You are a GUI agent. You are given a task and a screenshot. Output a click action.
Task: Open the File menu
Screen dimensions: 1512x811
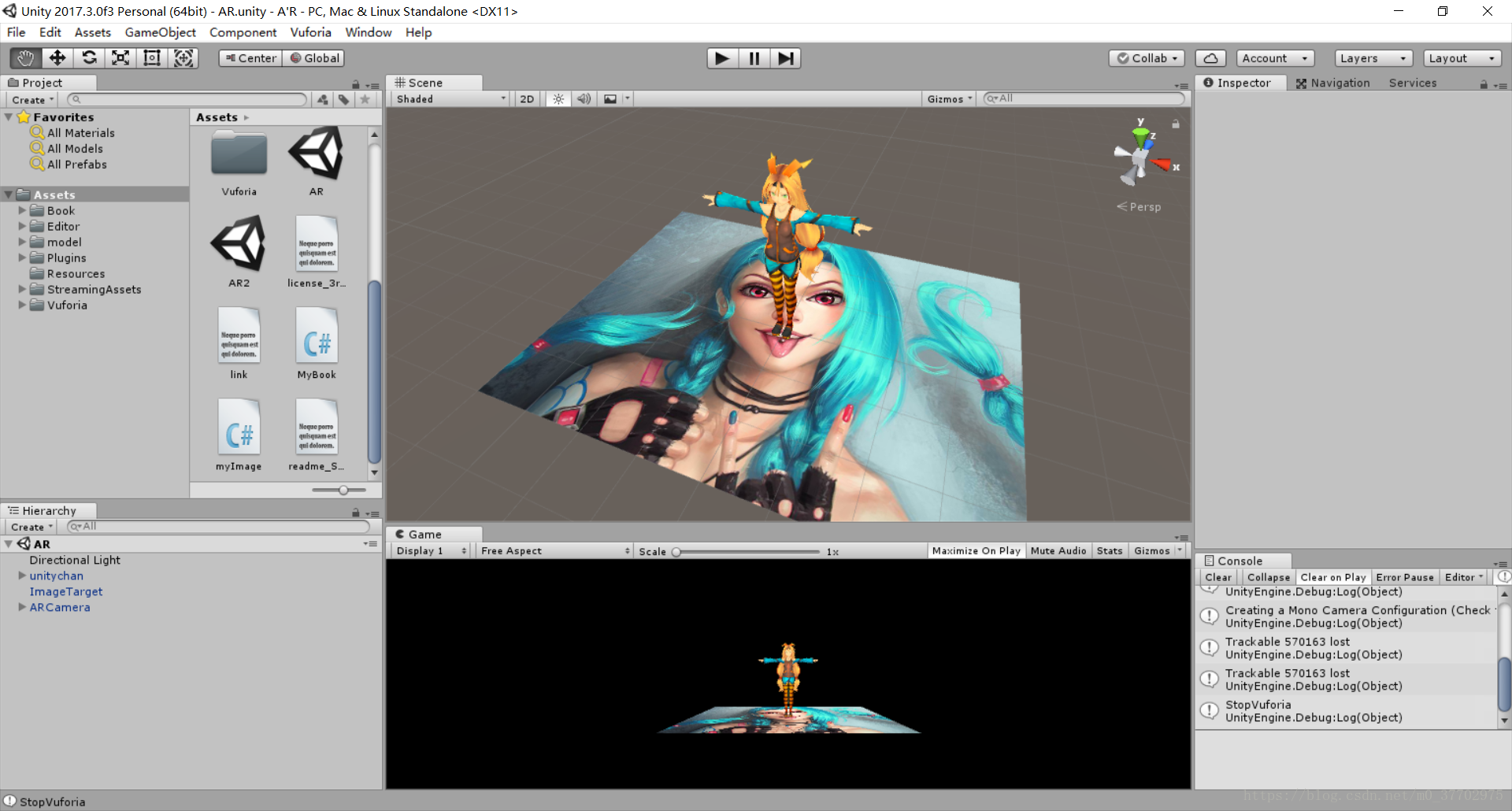(x=17, y=32)
